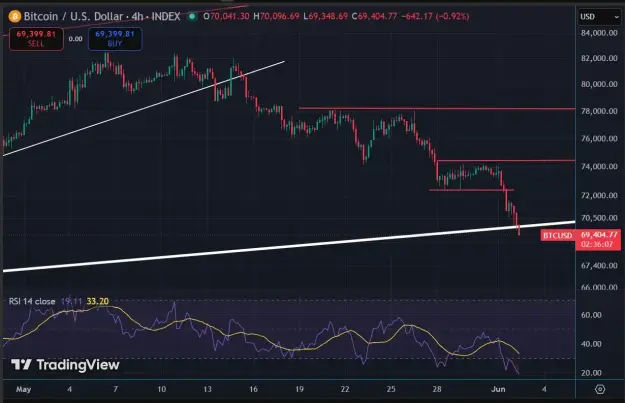The width and height of the screenshot is (625, 403).
Task: Click the change −642.17 (−0.92%) in header
Action: [x=435, y=16]
